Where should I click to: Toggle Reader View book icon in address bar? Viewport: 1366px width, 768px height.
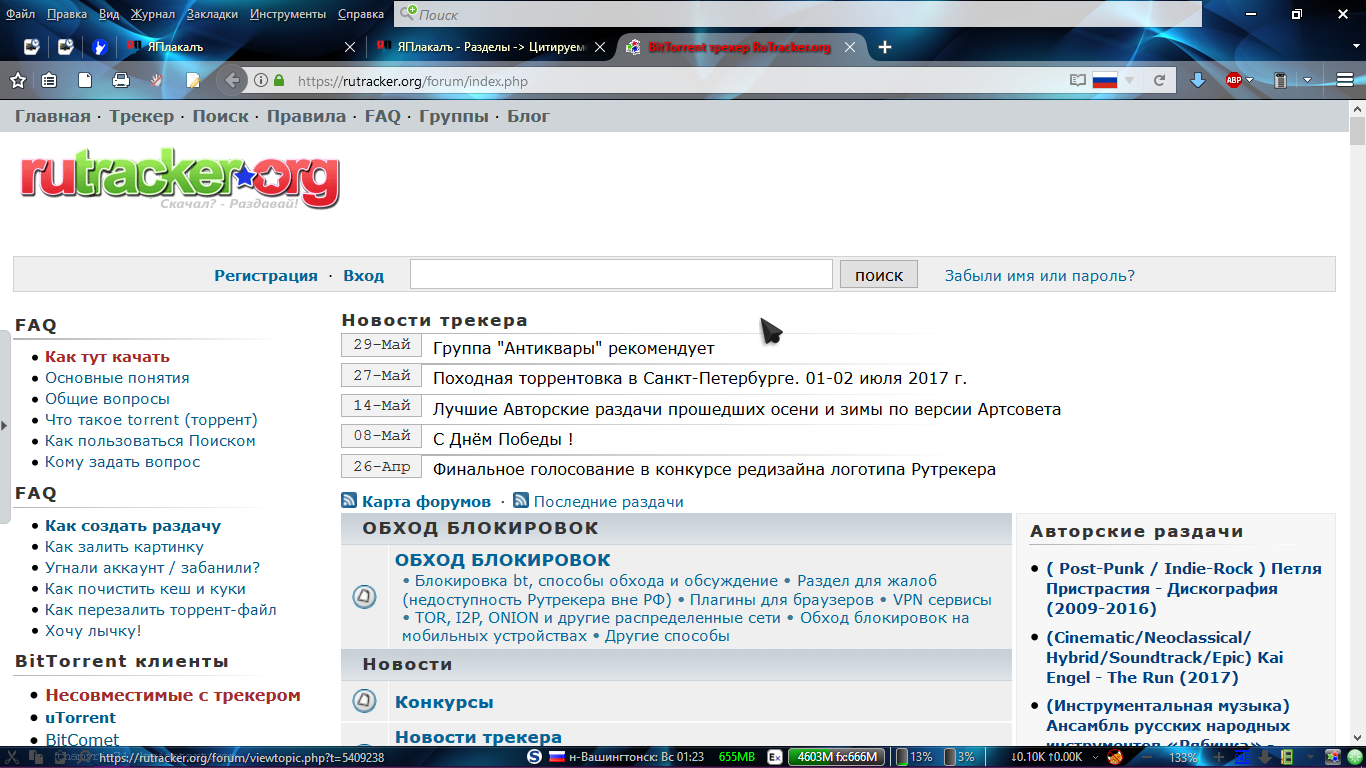[1077, 80]
